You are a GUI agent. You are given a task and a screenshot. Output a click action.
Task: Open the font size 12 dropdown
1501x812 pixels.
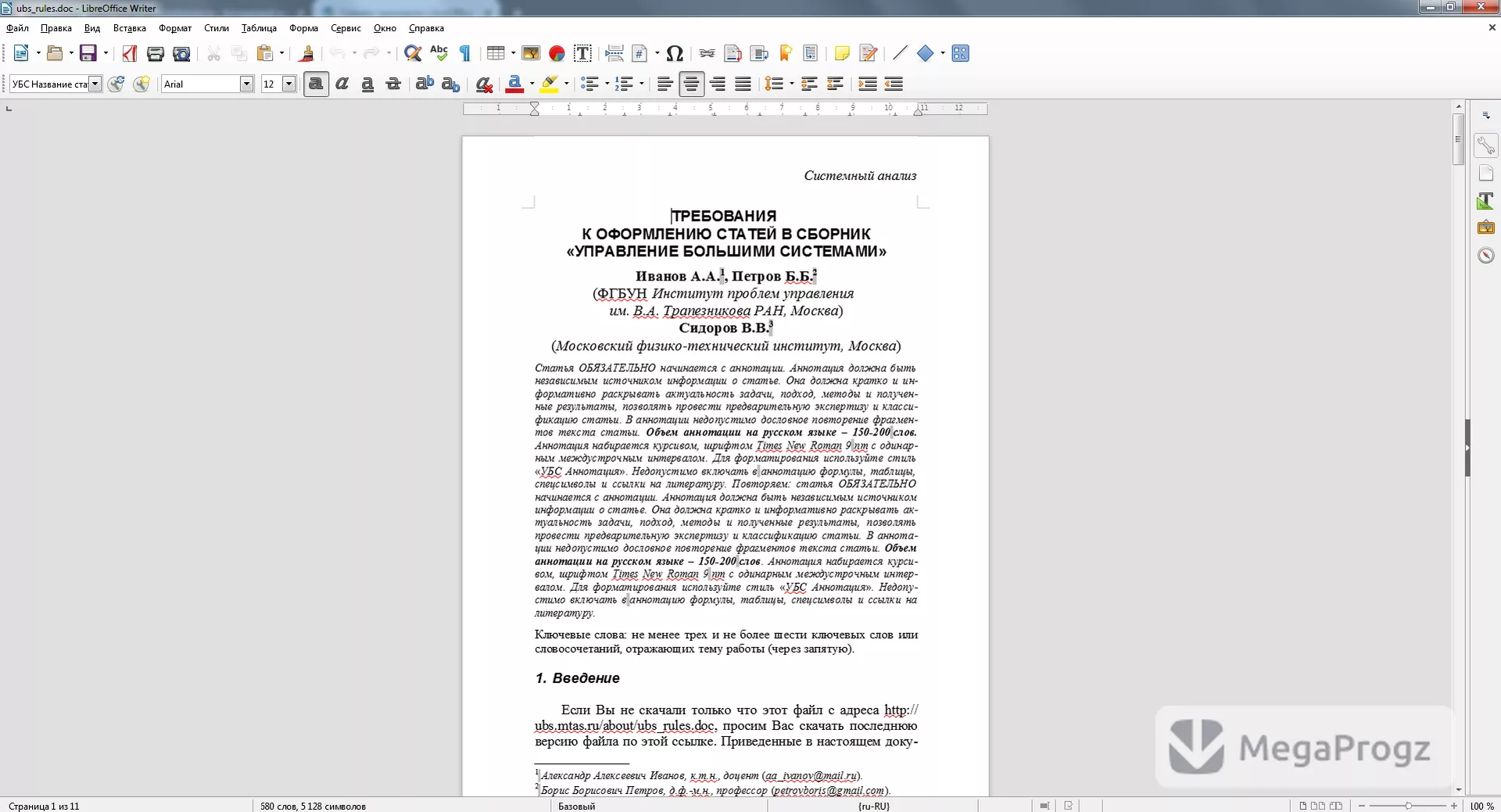pos(288,84)
